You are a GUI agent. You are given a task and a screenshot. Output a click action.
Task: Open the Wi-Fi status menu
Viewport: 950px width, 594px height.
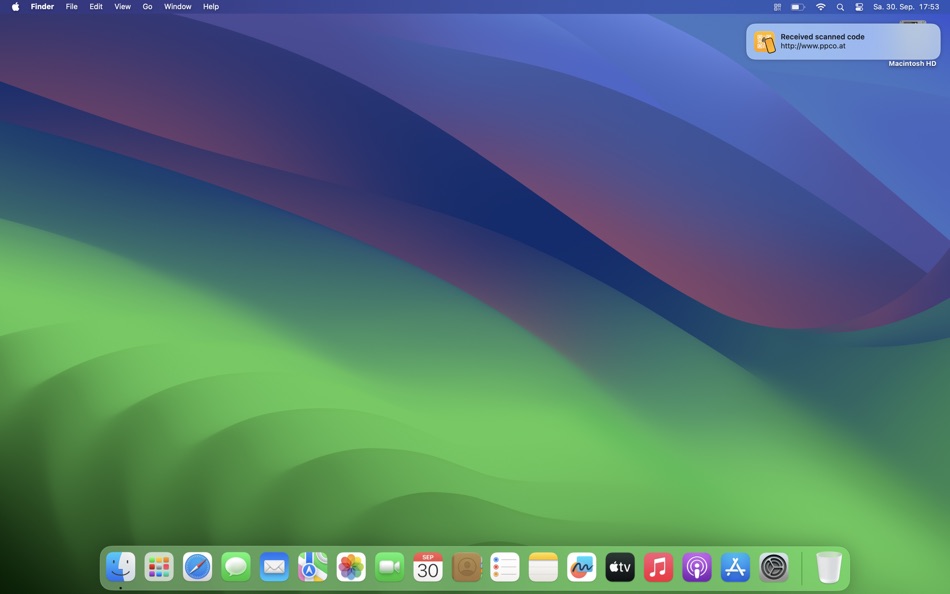coord(820,7)
